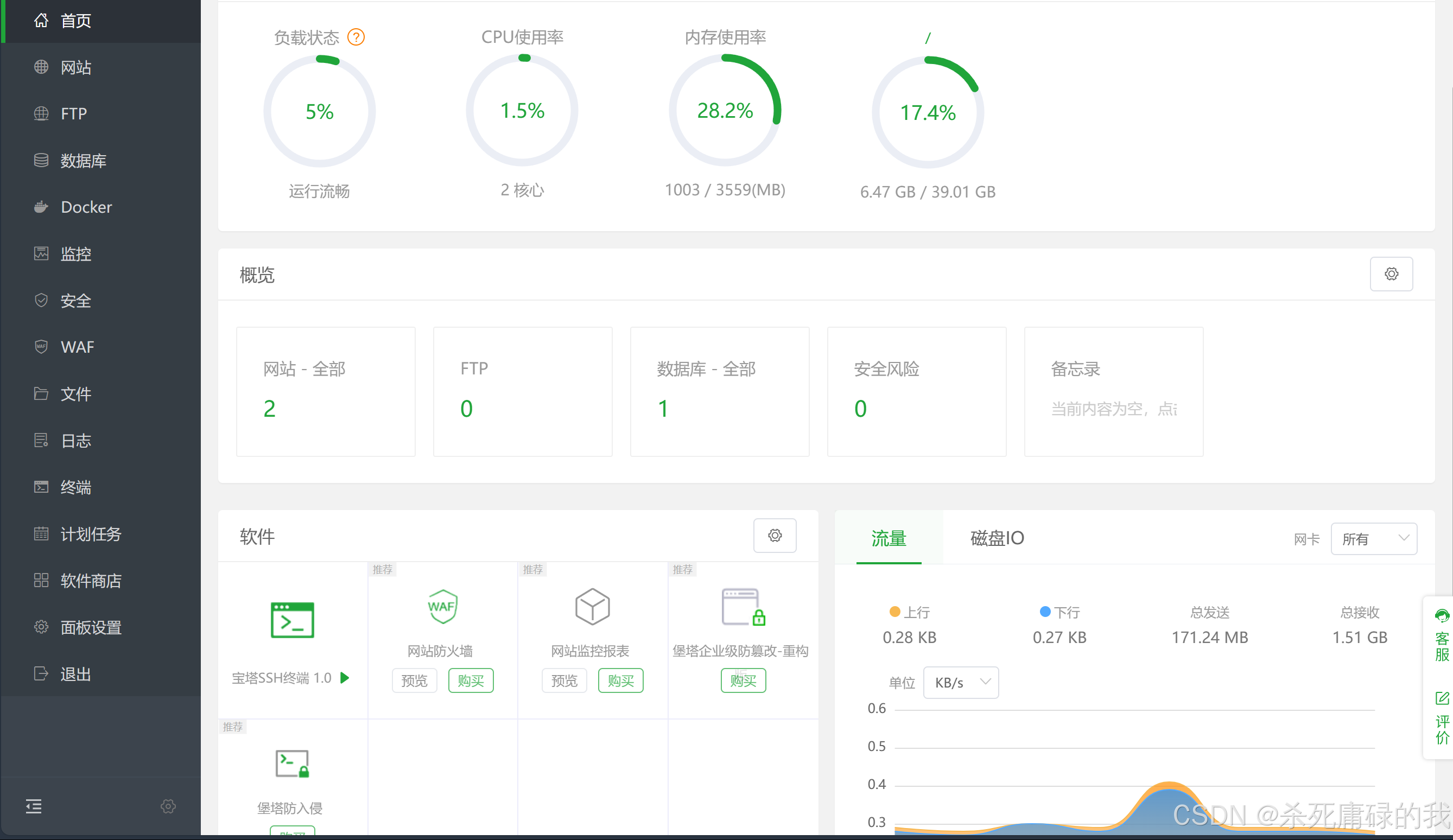The height and width of the screenshot is (840, 1453).
Task: Click the gear icon beside 面板设置
Action: (41, 627)
